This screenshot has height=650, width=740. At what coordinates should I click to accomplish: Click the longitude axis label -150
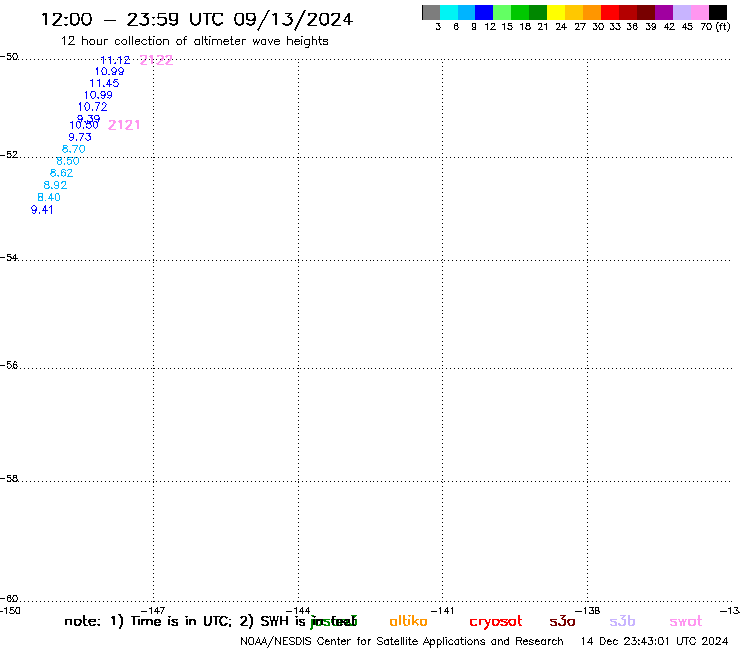(10, 611)
